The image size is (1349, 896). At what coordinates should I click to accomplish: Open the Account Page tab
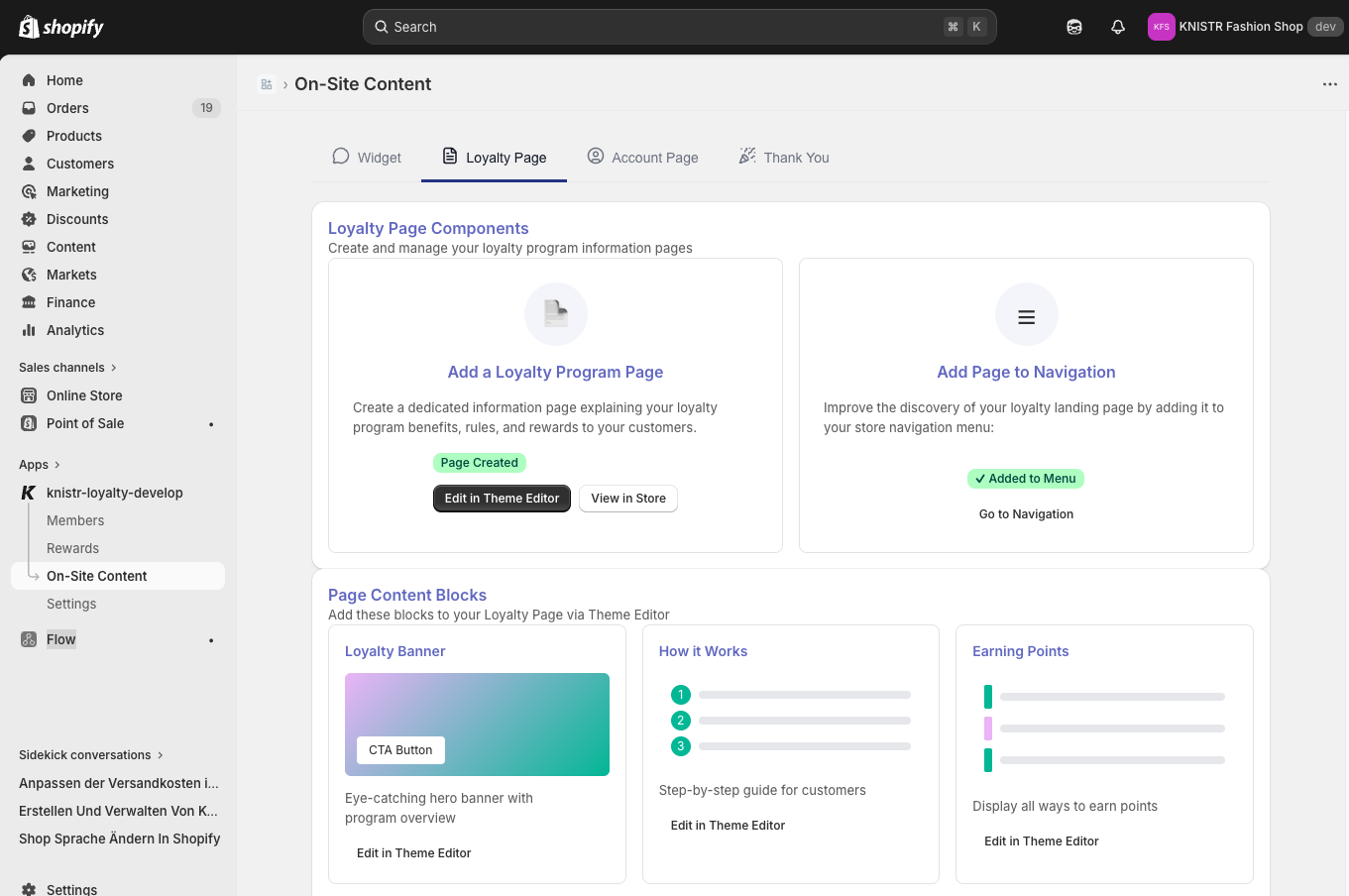(643, 157)
